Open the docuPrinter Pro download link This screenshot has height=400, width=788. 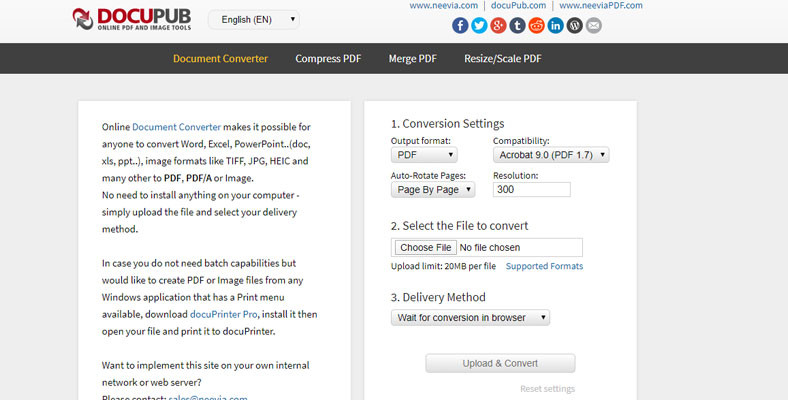pos(223,314)
